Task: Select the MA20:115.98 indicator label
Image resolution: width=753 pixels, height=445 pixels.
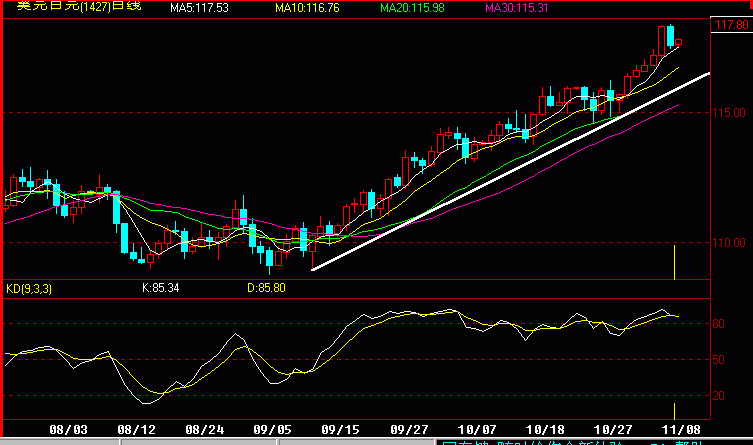Action: [x=412, y=8]
